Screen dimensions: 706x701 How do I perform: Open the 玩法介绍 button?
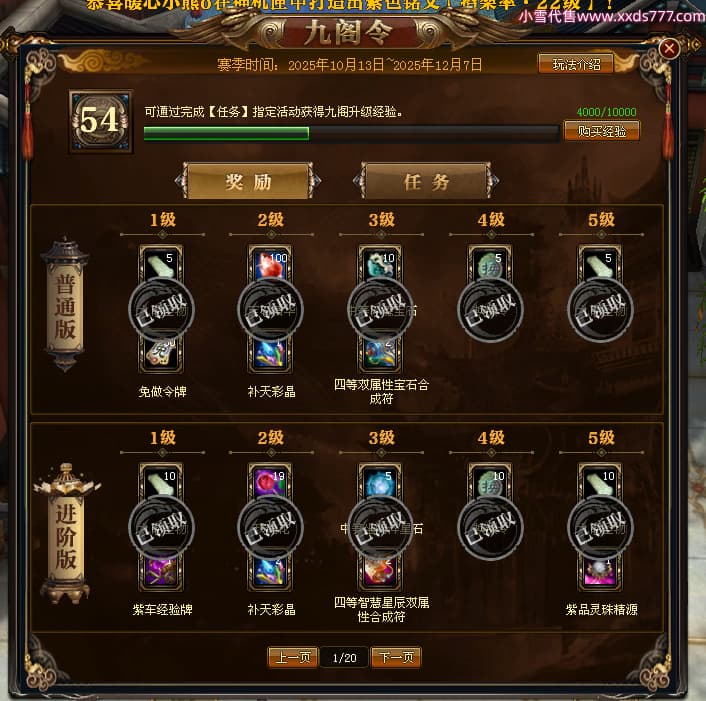tap(576, 64)
